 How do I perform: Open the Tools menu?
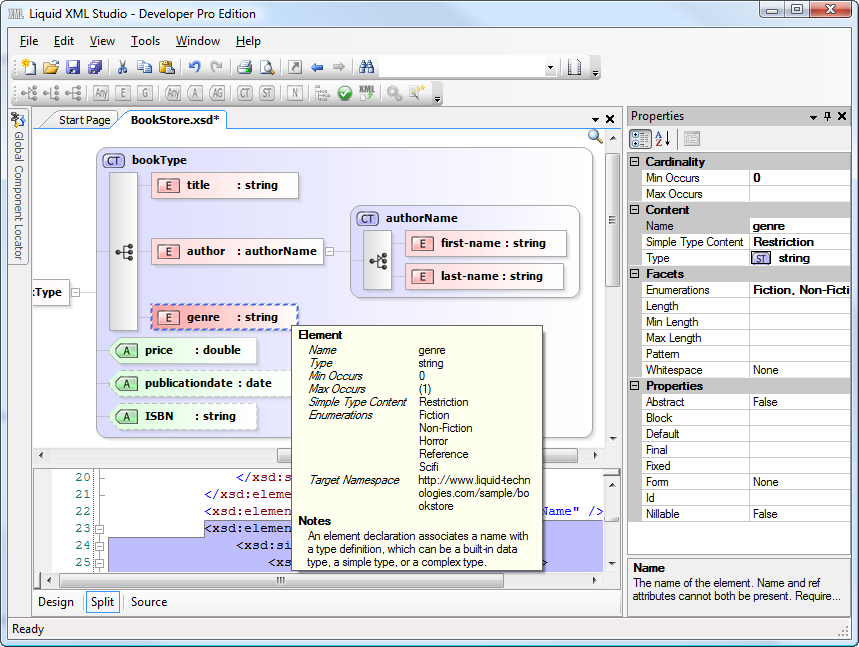point(145,41)
